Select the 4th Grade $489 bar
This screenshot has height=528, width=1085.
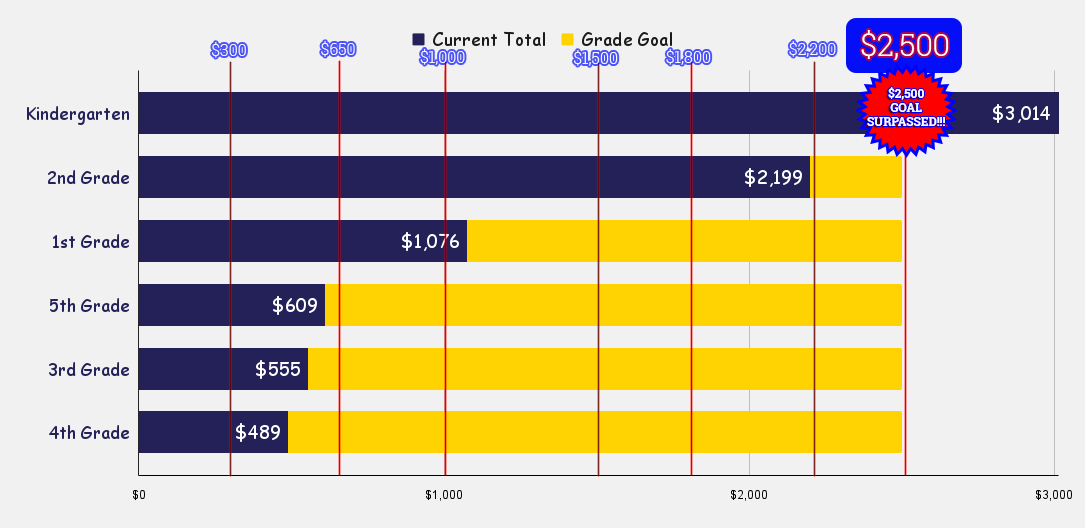[x=213, y=433]
